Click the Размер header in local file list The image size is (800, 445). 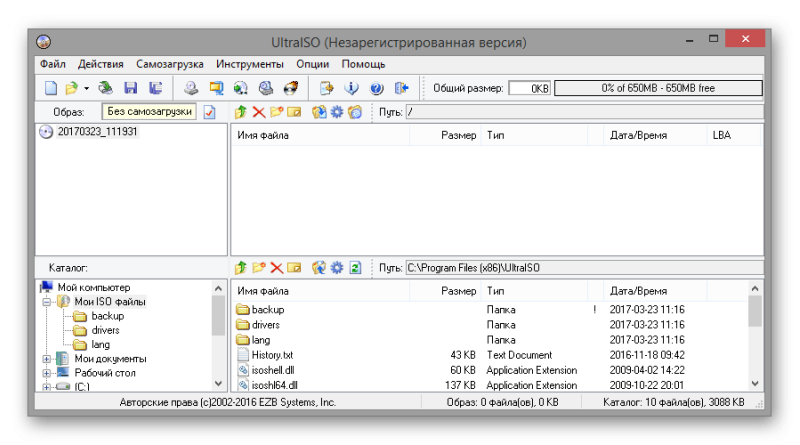(x=458, y=291)
